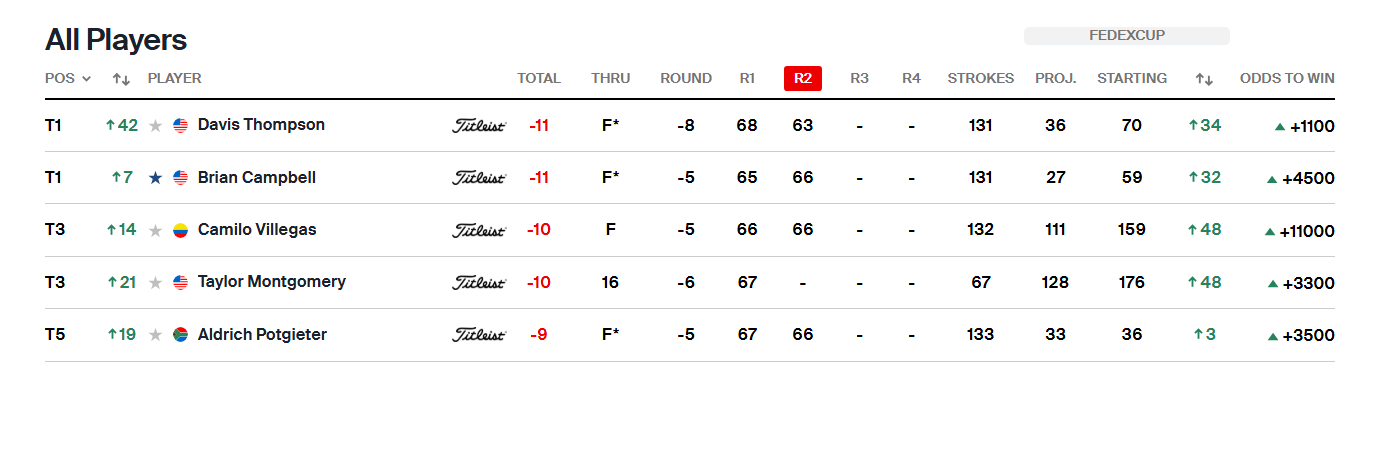Toggle favorite star for Davis Thompson
1378x449 pixels.
[x=155, y=126]
